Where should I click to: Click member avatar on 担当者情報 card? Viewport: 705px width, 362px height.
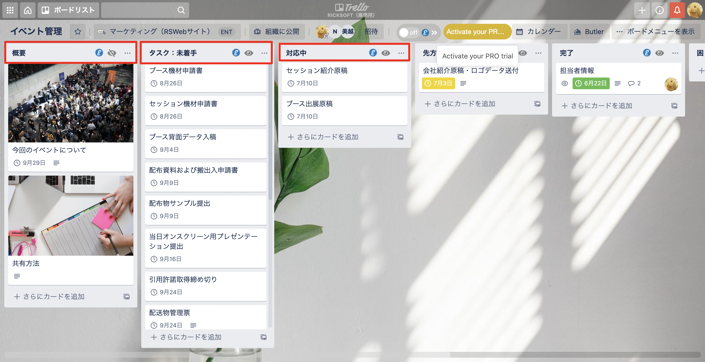click(671, 84)
